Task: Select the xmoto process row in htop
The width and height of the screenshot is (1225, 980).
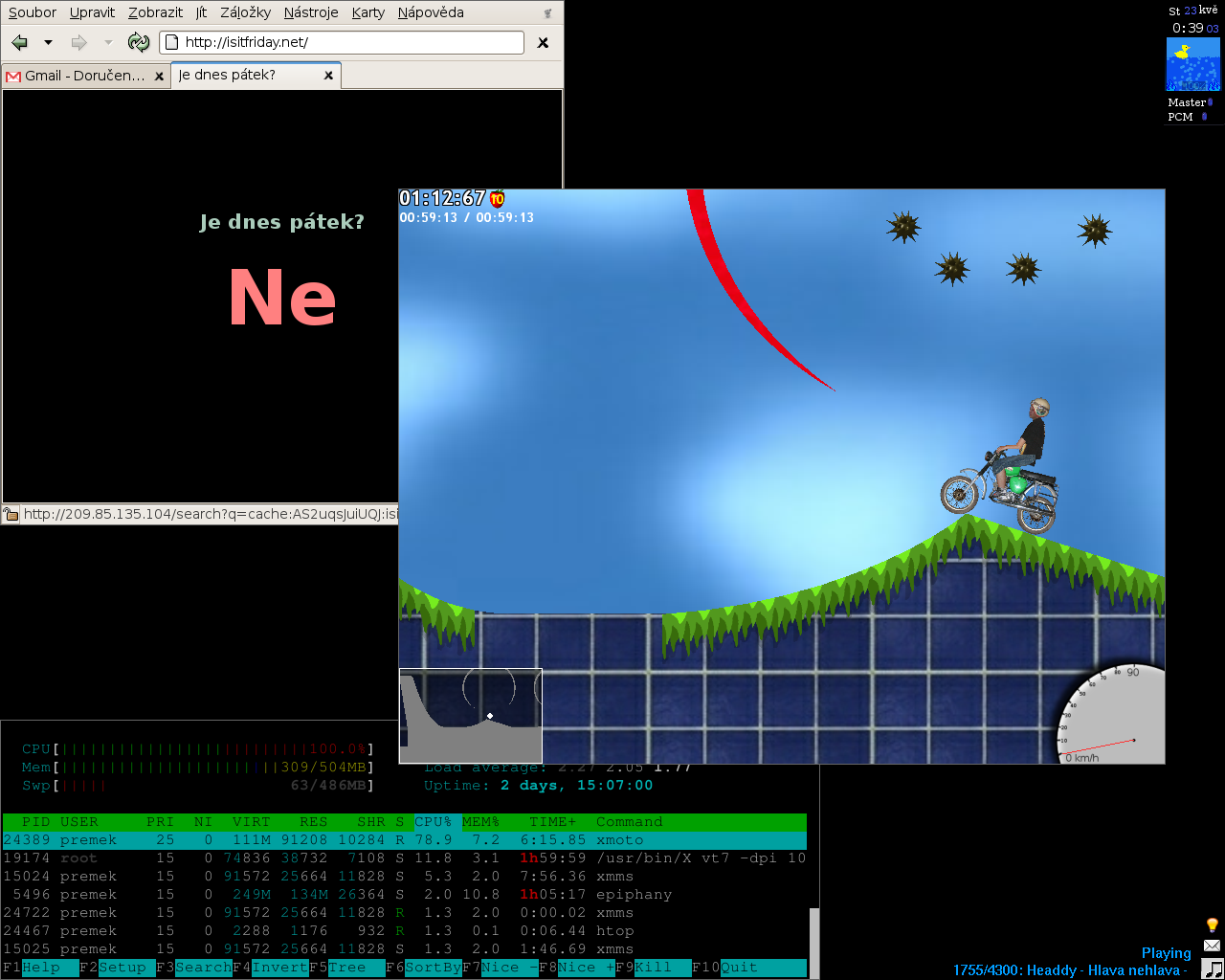Action: 405,840
